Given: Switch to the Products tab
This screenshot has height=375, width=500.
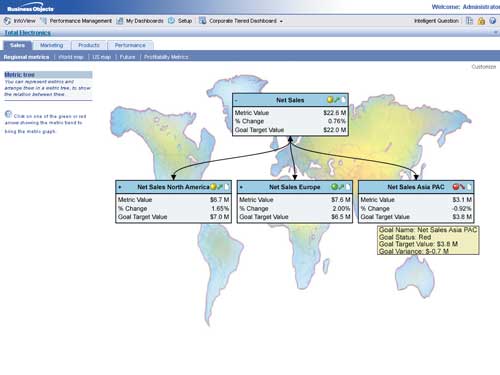Looking at the screenshot, I should click(x=89, y=45).
